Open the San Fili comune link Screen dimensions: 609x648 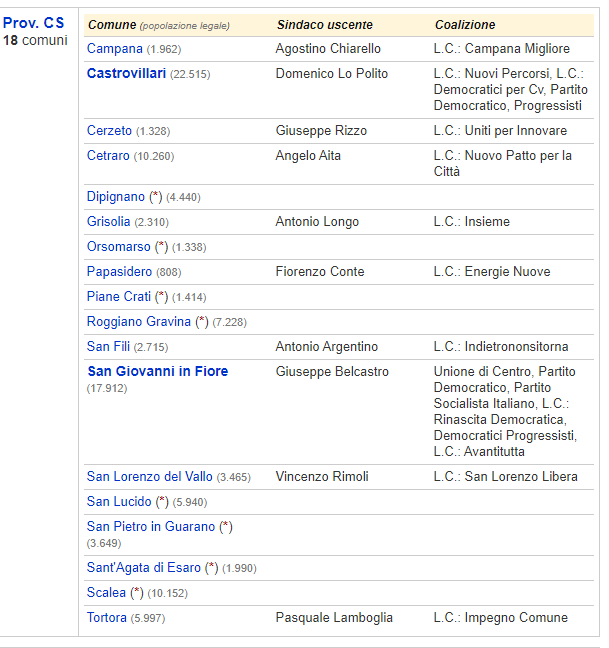[108, 347]
